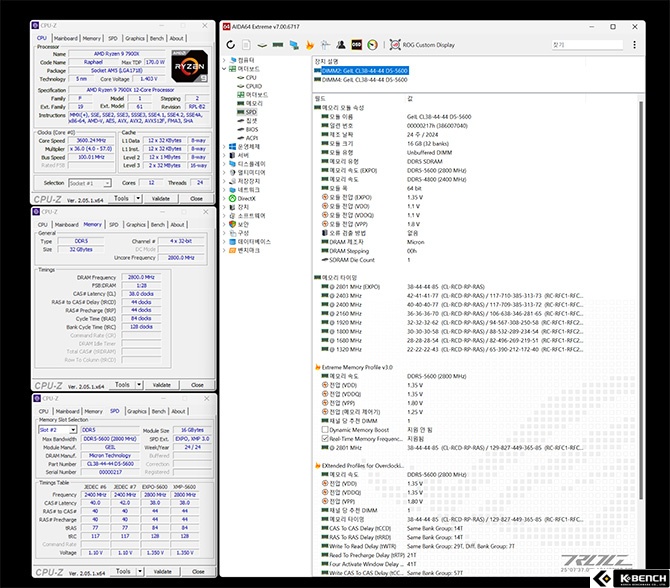670x588 pixels.
Task: Open the report page icon in AIDA64 toolbar
Action: tap(247, 45)
